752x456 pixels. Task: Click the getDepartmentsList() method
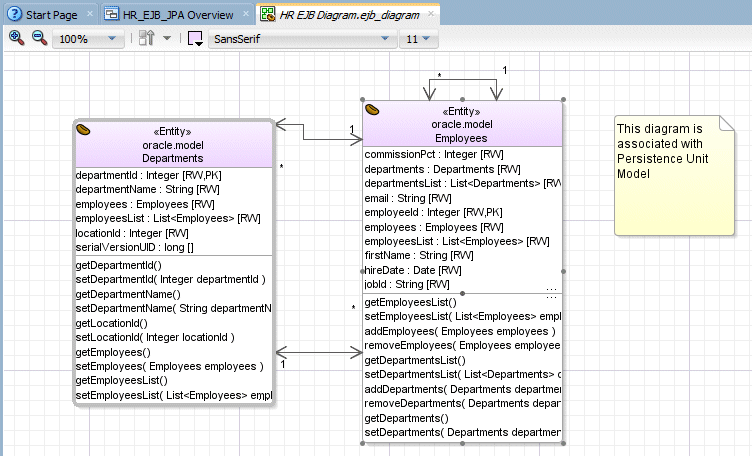415,360
